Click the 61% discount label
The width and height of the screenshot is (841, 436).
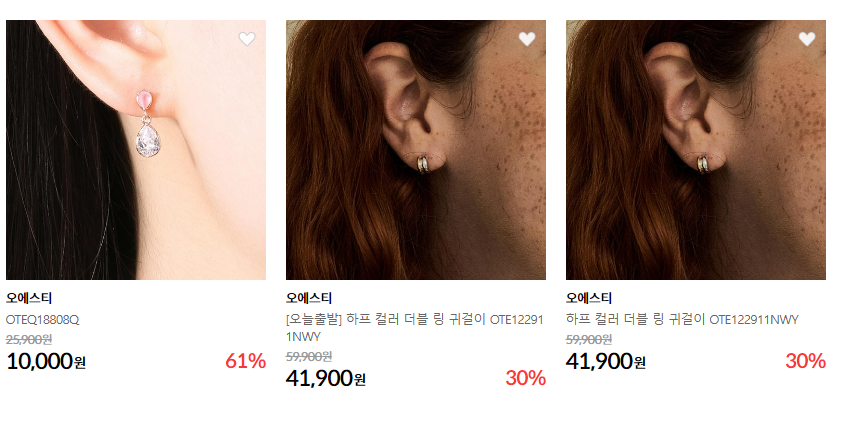[x=246, y=361]
